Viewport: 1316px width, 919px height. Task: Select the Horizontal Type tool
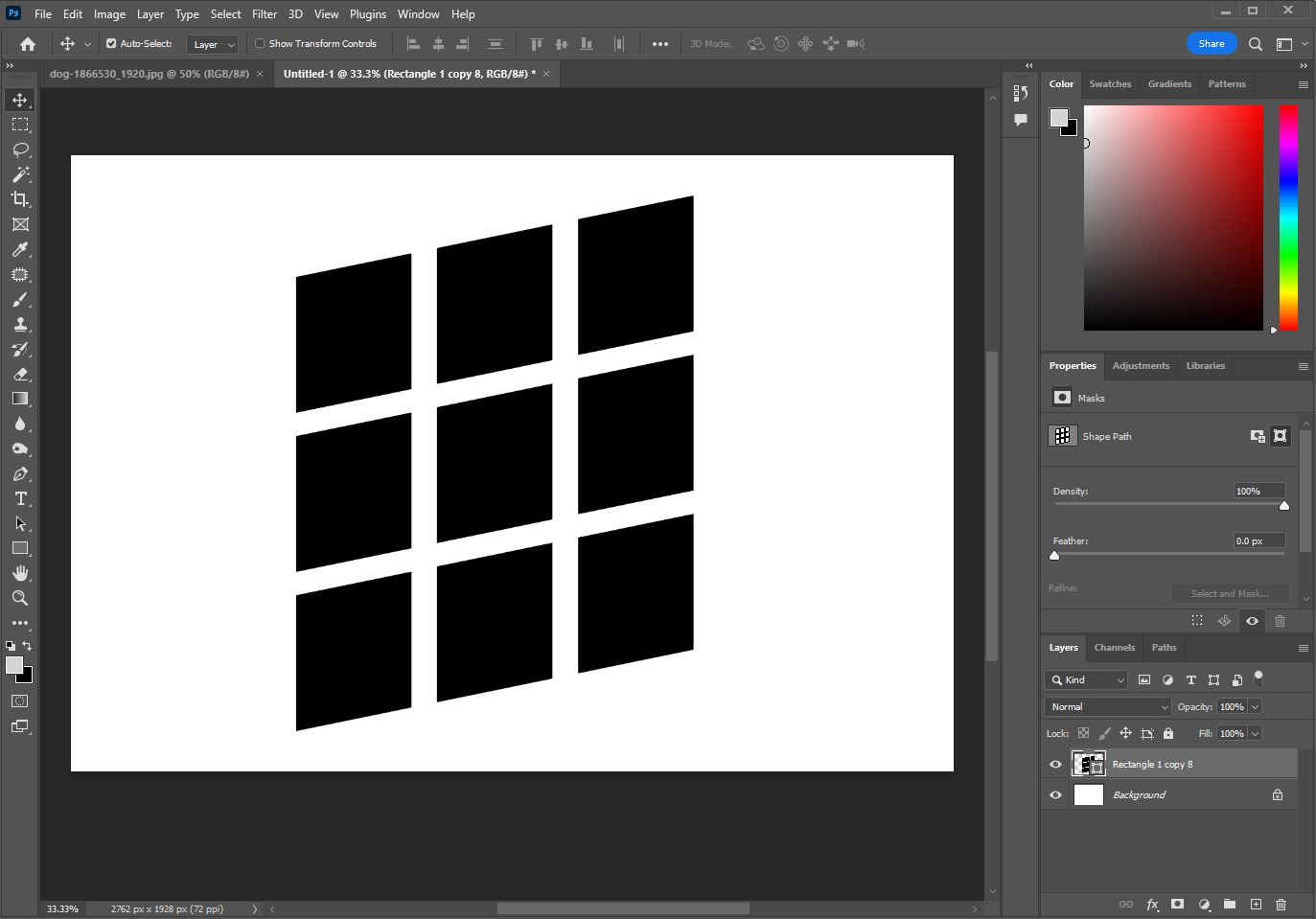[20, 498]
